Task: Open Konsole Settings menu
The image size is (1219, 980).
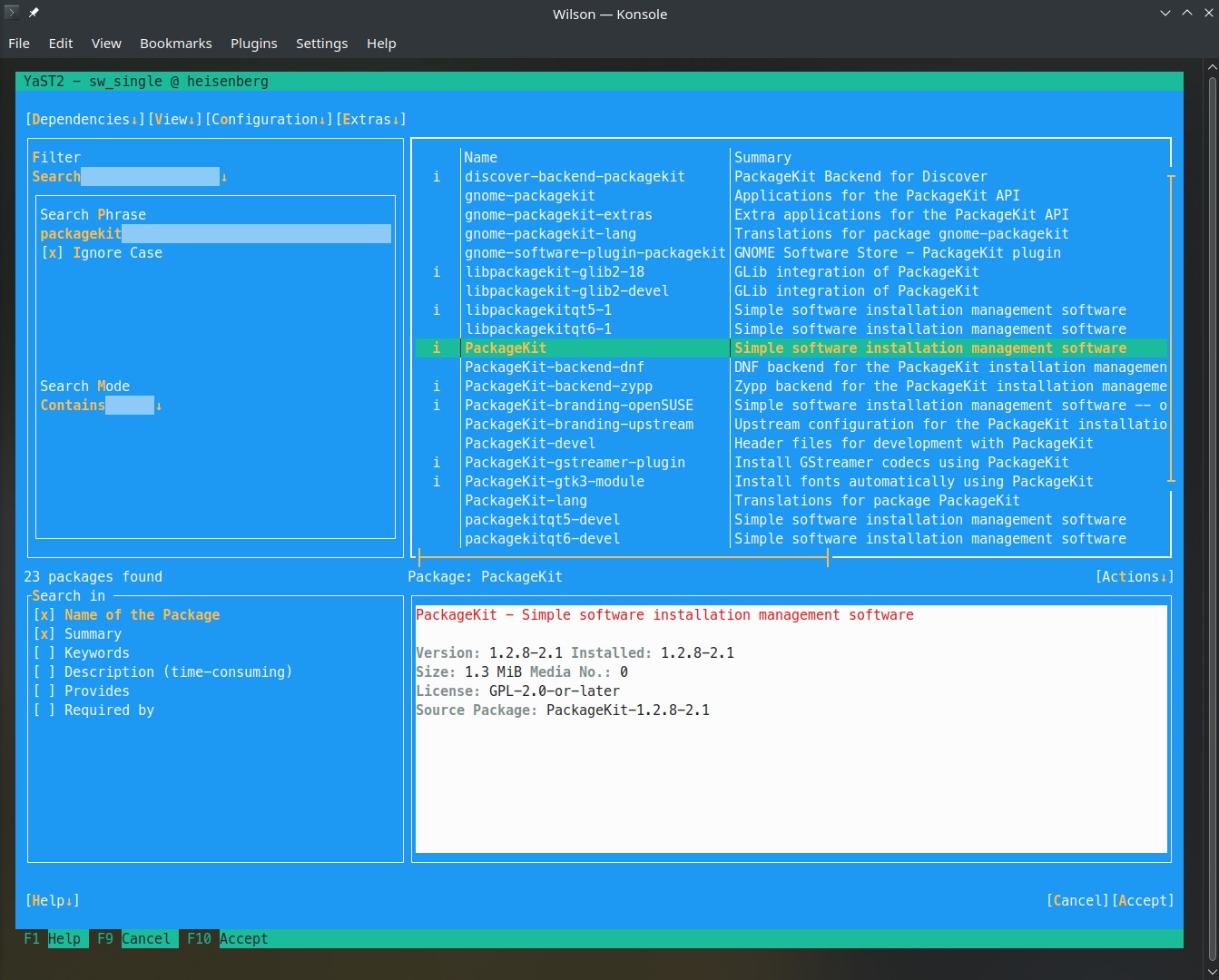Action: pos(322,44)
